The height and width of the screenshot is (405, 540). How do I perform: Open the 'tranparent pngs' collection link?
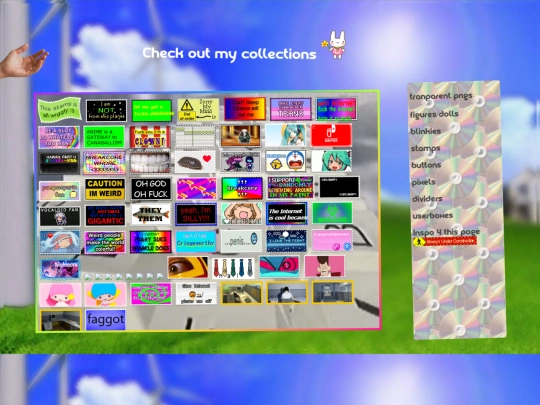(x=441, y=96)
